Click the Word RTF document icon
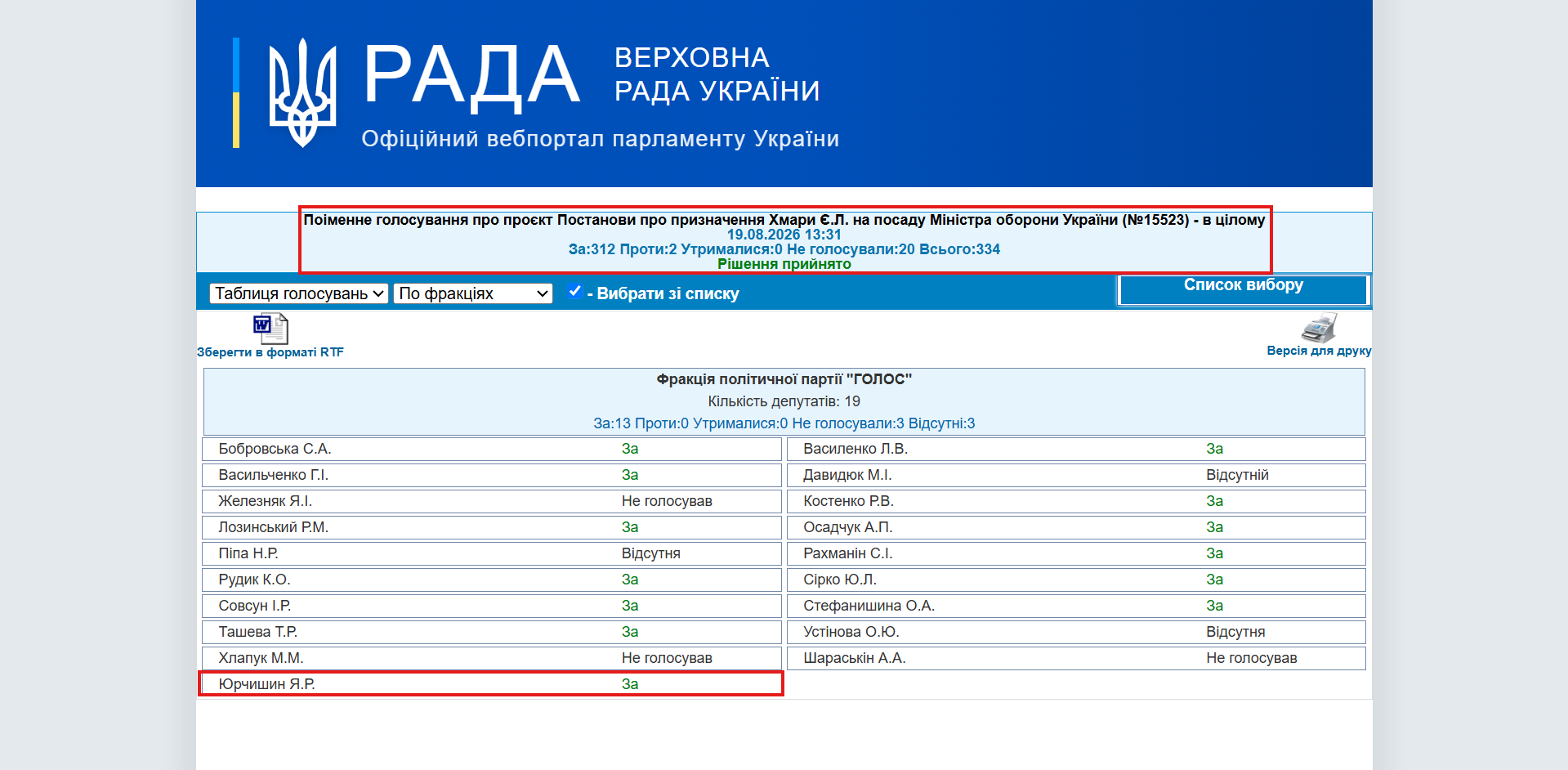 click(x=270, y=329)
